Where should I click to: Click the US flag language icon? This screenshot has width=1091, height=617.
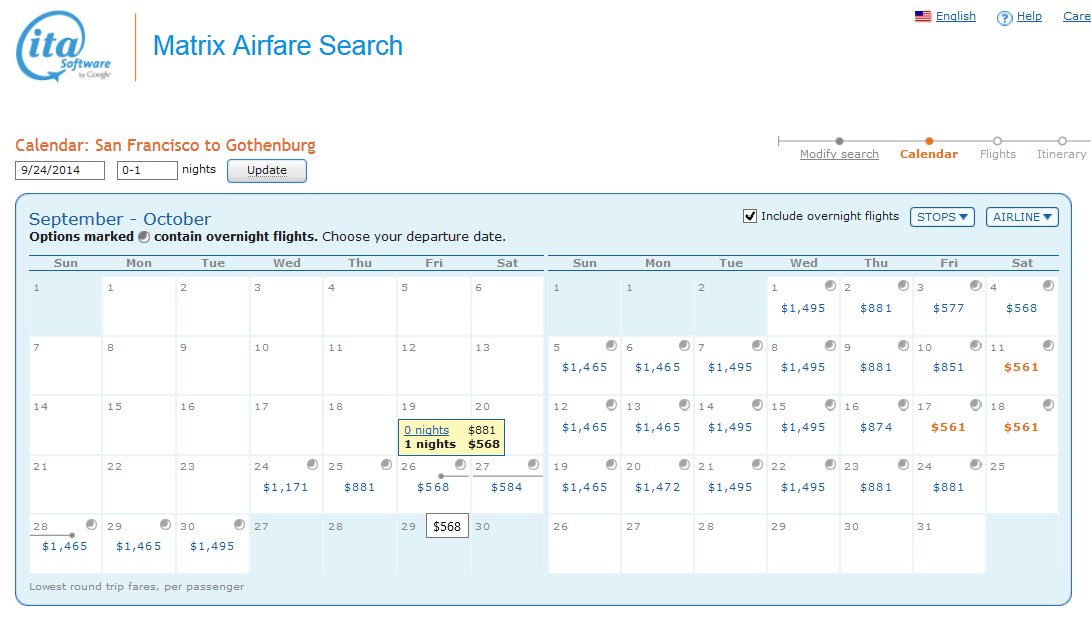(x=923, y=17)
